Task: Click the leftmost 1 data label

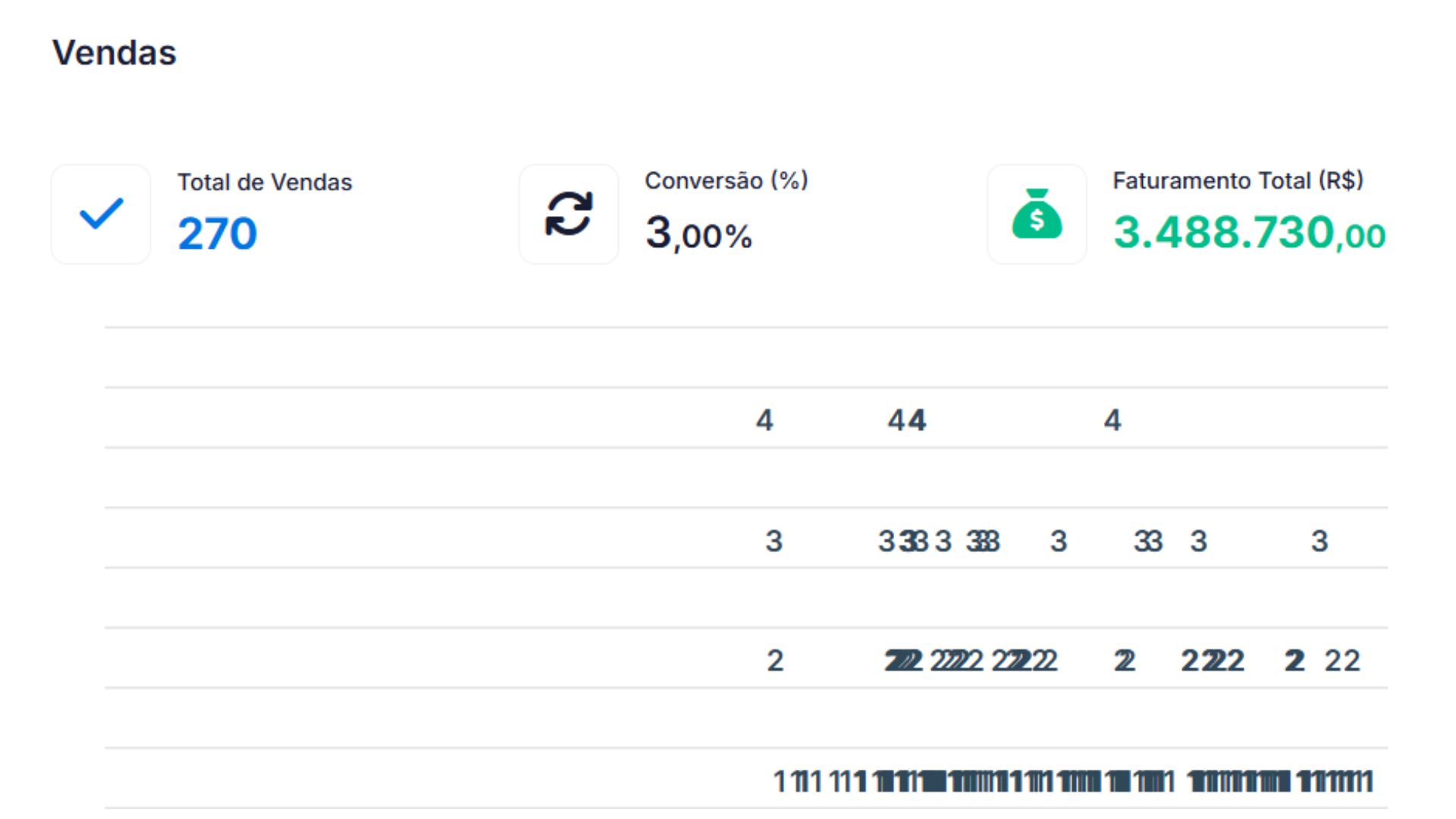Action: 780,781
